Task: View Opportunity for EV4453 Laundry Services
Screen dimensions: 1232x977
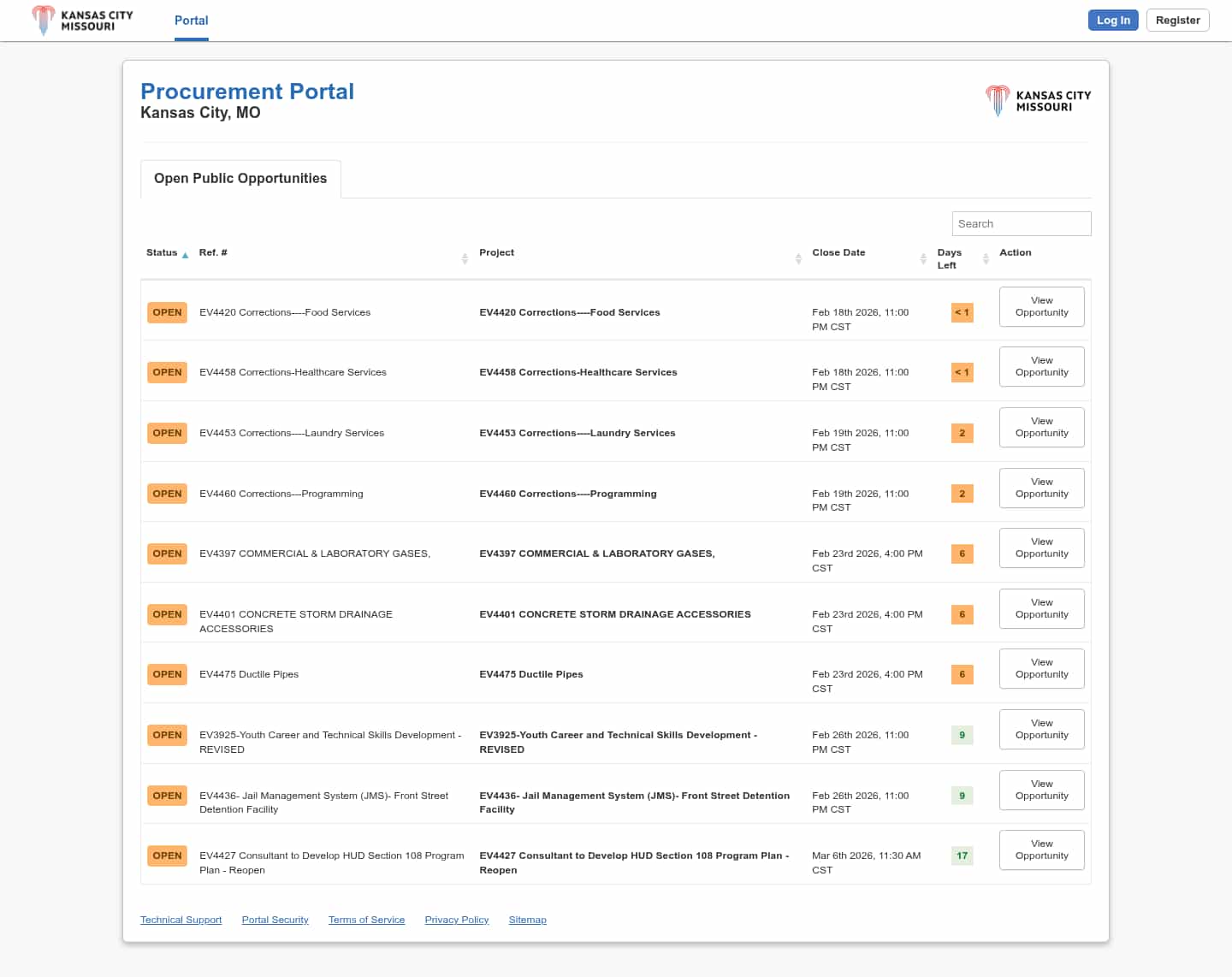Action: (1041, 427)
